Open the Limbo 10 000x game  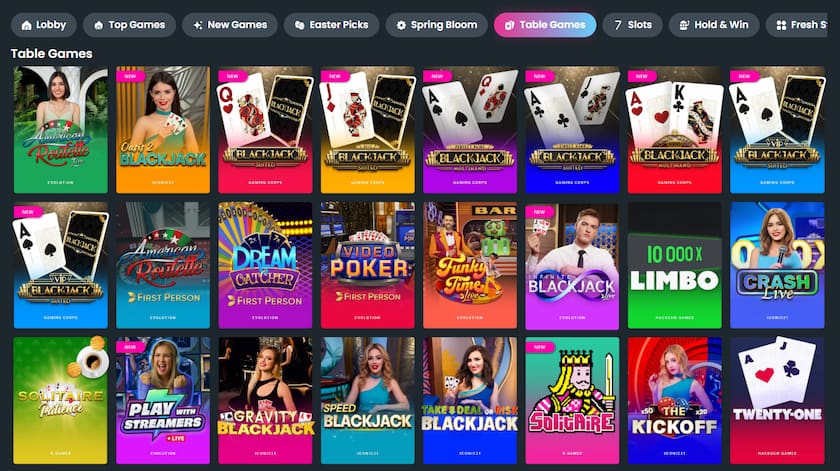[x=674, y=265]
